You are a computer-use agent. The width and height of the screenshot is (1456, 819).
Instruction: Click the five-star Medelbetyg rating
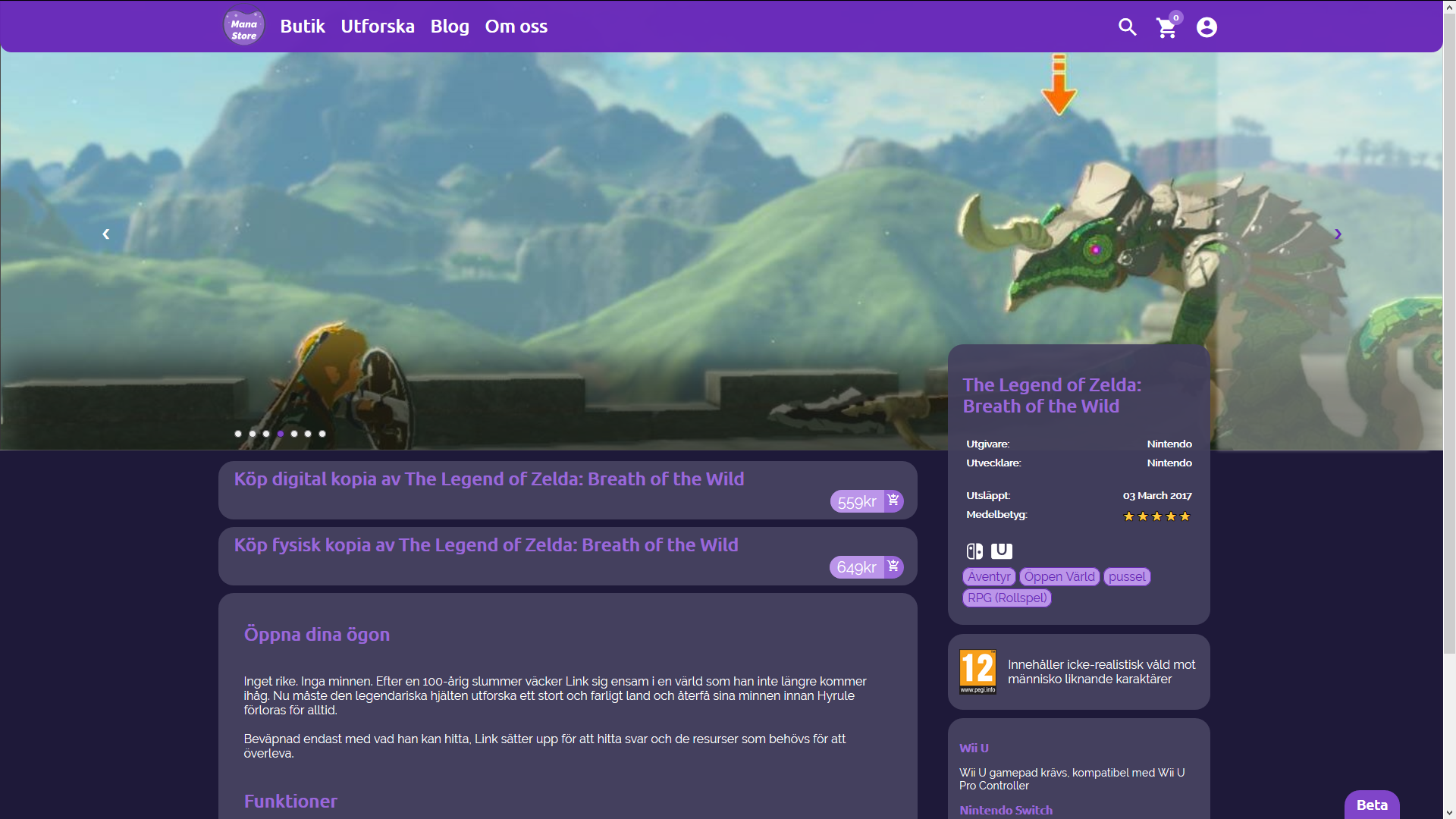1156,516
